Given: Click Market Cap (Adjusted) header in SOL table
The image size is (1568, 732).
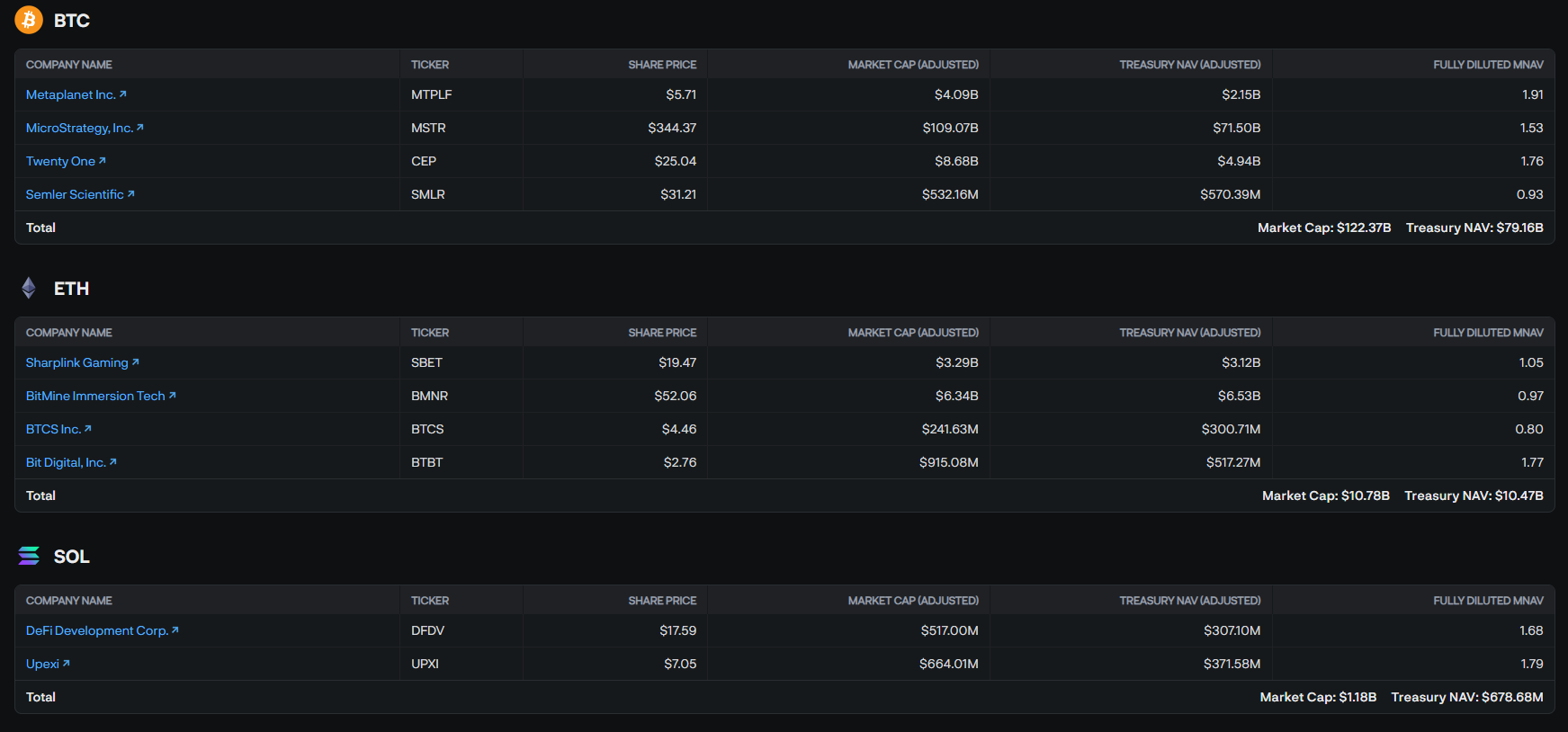Looking at the screenshot, I should (x=913, y=601).
